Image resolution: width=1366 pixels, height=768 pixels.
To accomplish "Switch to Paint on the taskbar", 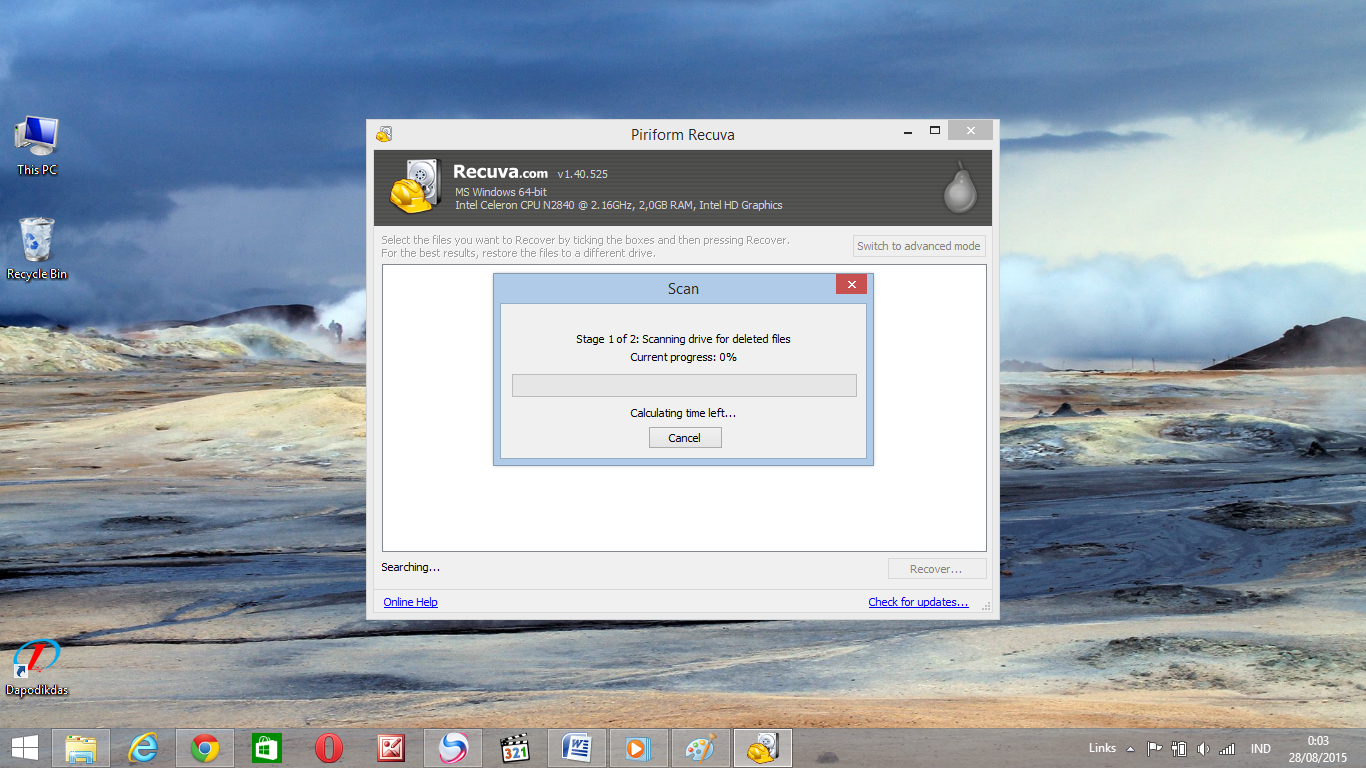I will [x=701, y=748].
